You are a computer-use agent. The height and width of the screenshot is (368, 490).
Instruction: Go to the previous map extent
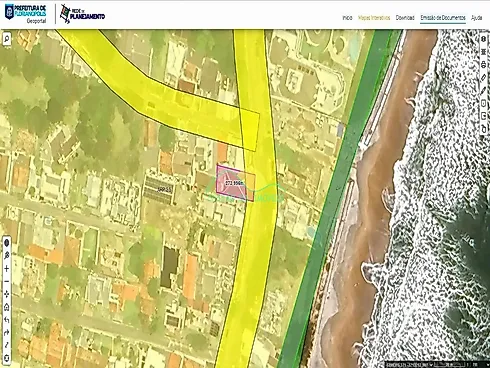point(6,320)
